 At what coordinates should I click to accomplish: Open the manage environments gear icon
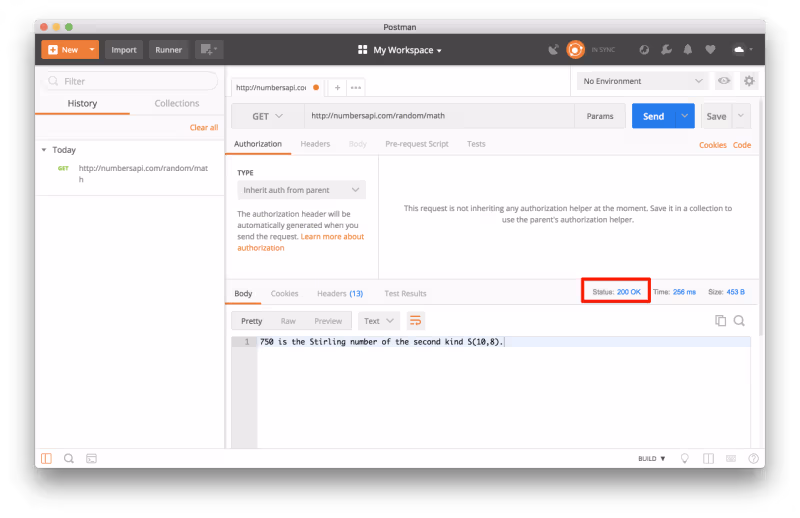pos(749,81)
